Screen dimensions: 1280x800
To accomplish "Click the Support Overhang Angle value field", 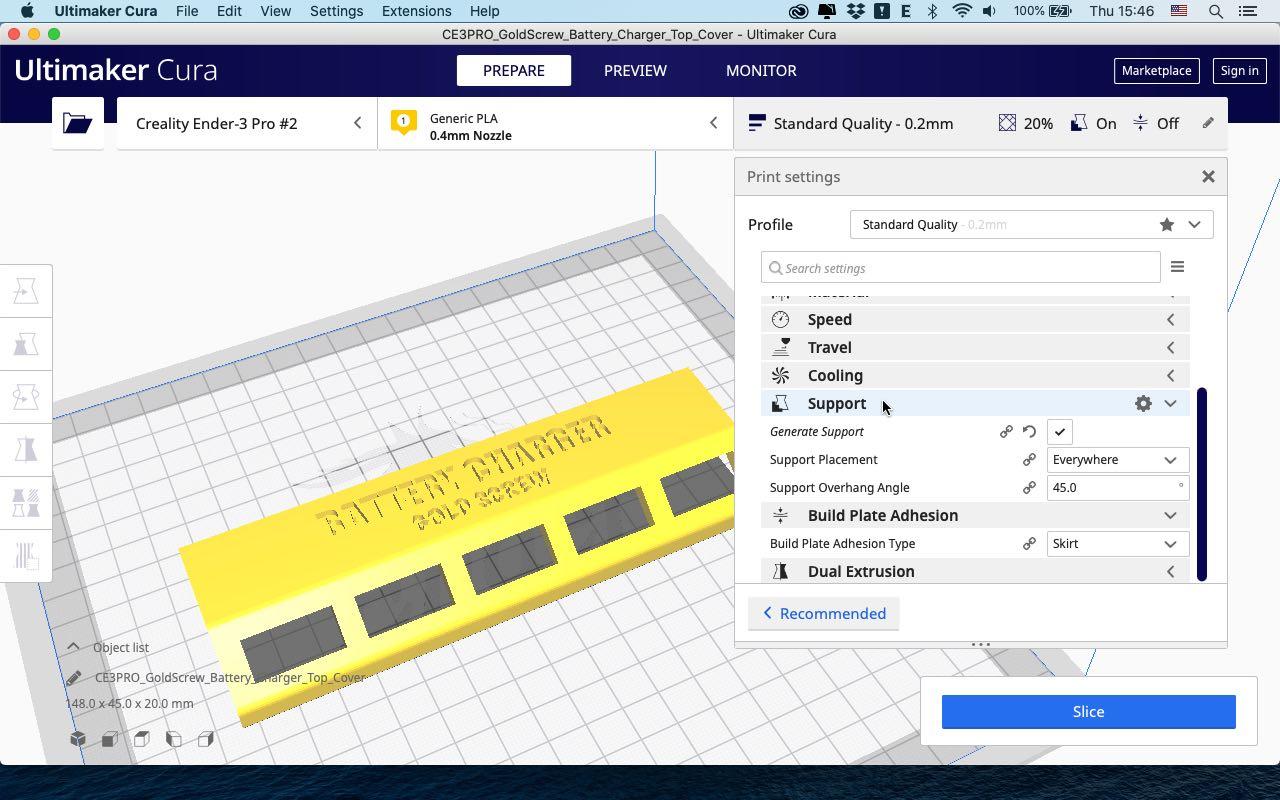I will point(1117,488).
